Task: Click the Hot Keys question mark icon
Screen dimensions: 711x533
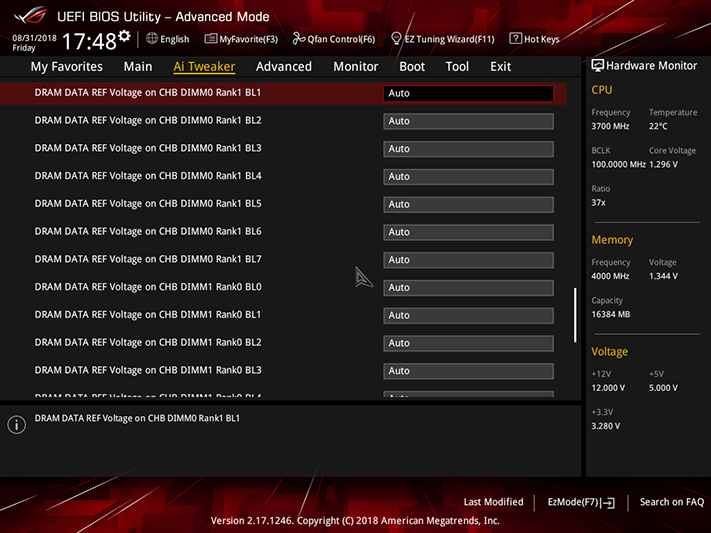Action: 515,39
